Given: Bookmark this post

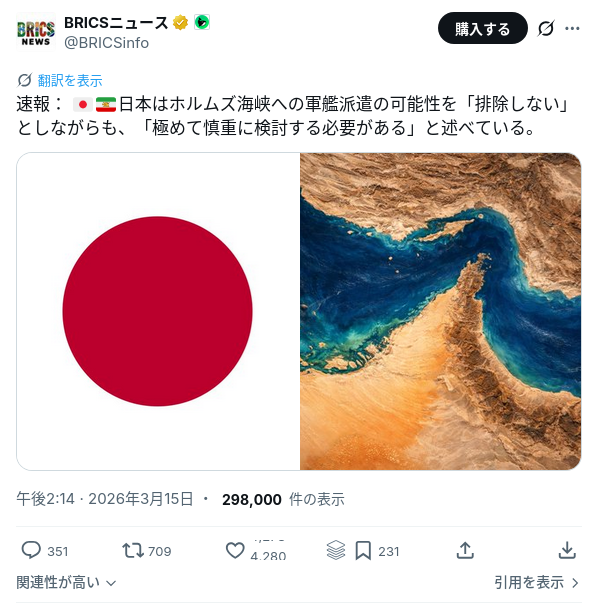Looking at the screenshot, I should click(363, 551).
